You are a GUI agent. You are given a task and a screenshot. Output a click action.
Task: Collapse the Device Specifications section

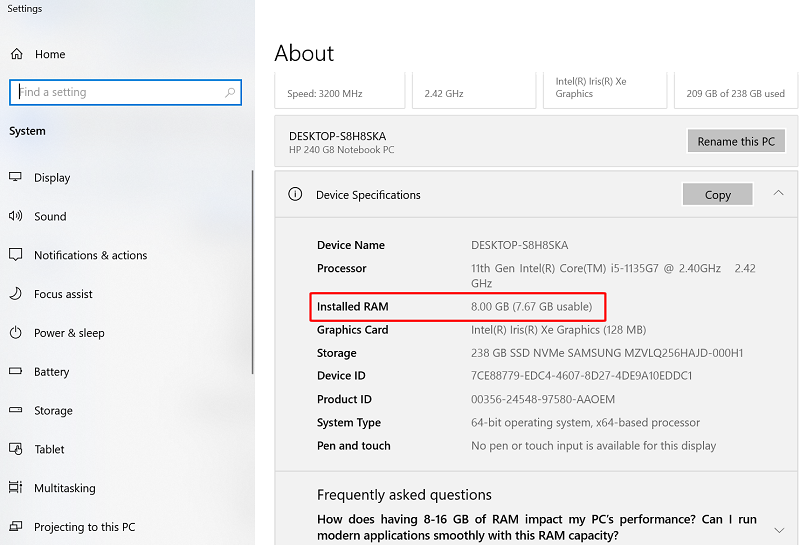point(778,193)
